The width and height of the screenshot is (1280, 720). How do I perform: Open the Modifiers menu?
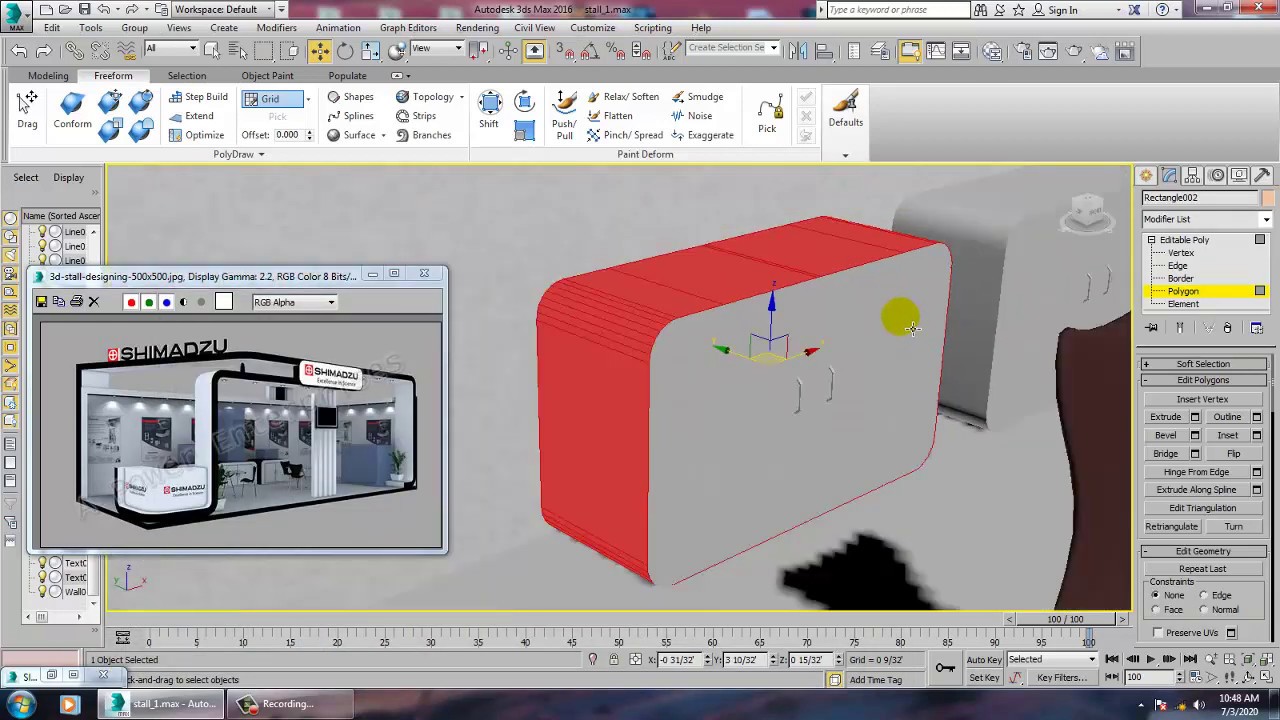coord(276,28)
